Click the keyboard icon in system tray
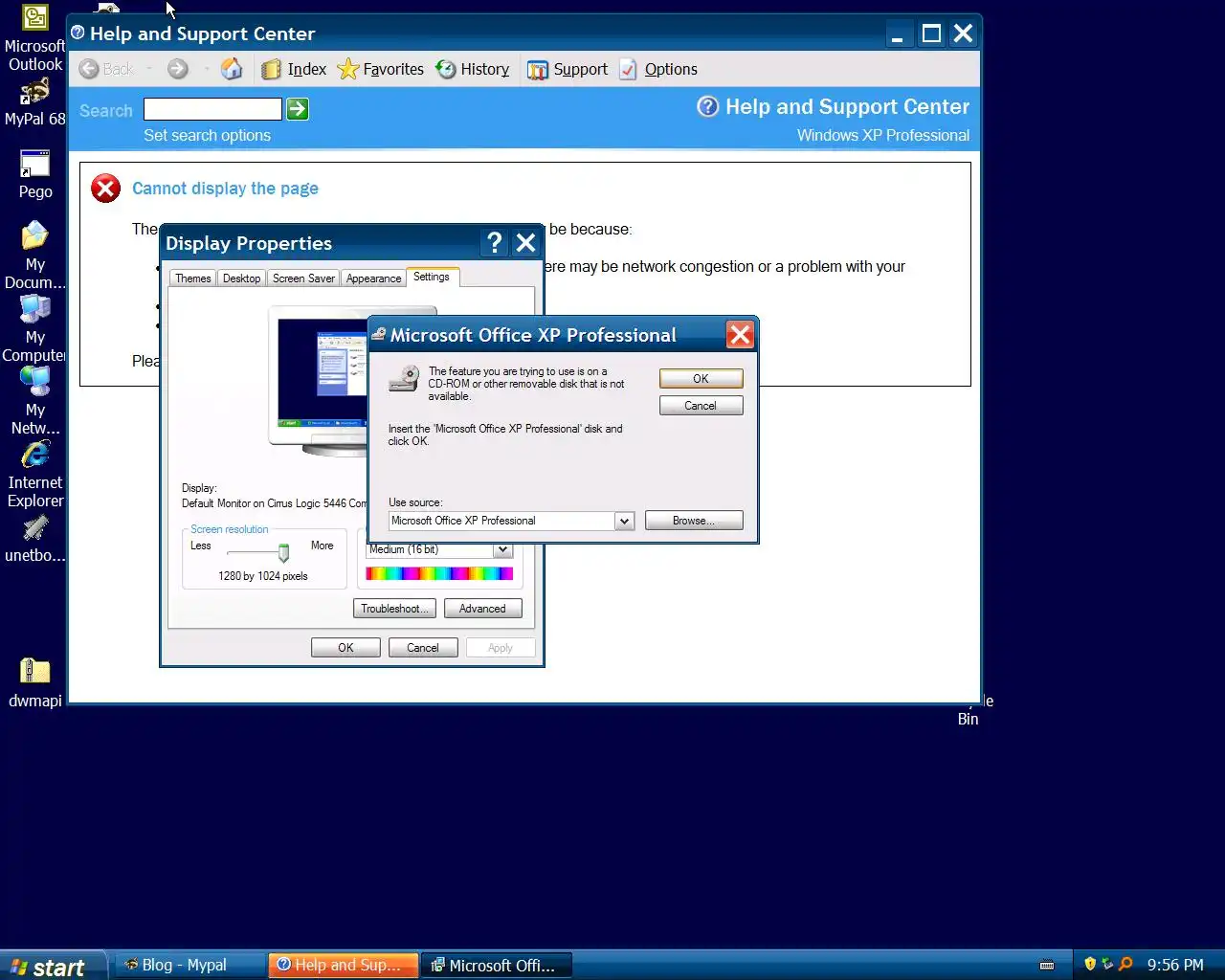The height and width of the screenshot is (980, 1225). tap(1047, 965)
